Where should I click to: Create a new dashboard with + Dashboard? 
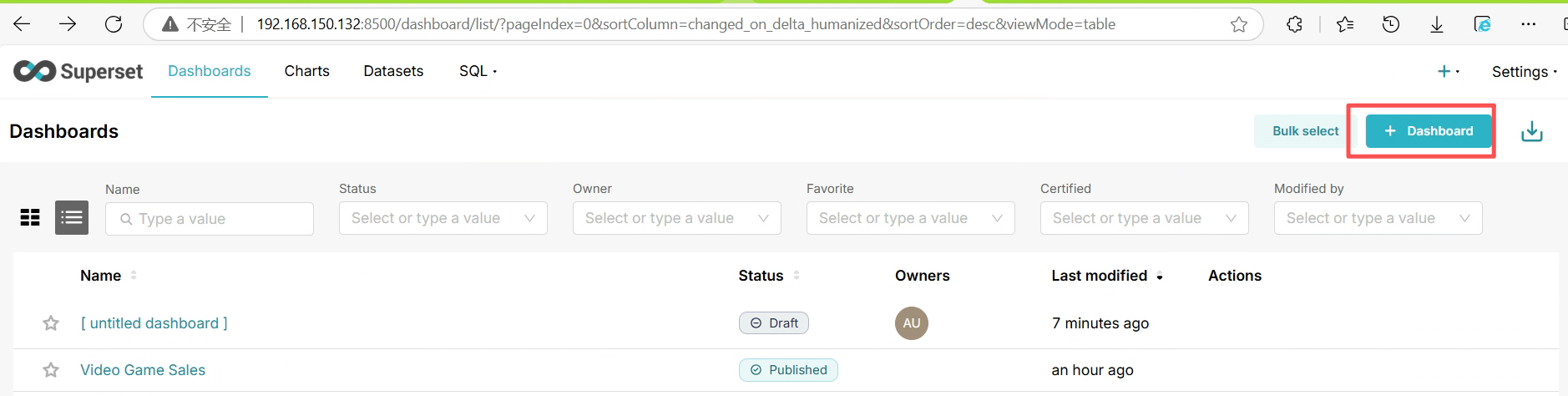(x=1429, y=131)
